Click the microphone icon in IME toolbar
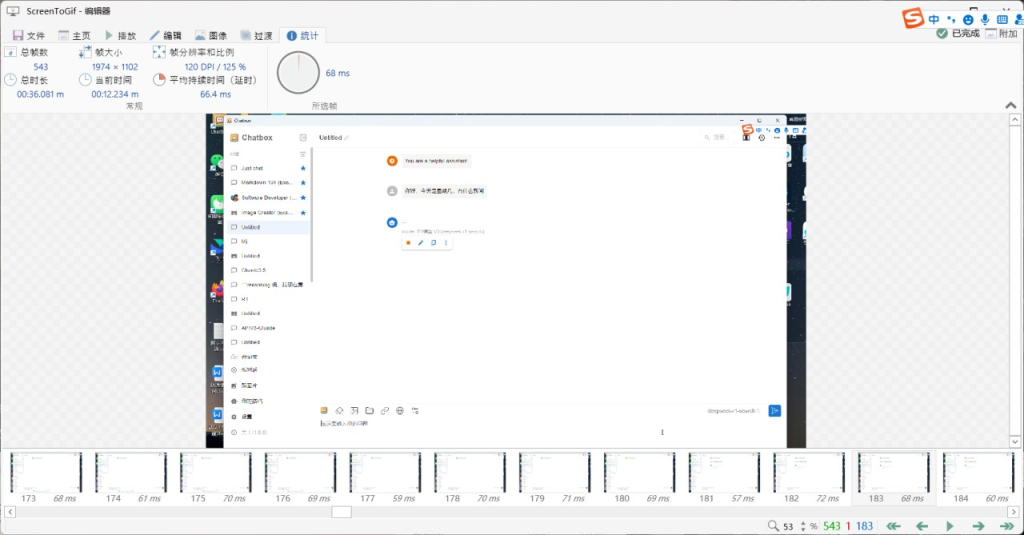The height and width of the screenshot is (535, 1024). coord(985,19)
